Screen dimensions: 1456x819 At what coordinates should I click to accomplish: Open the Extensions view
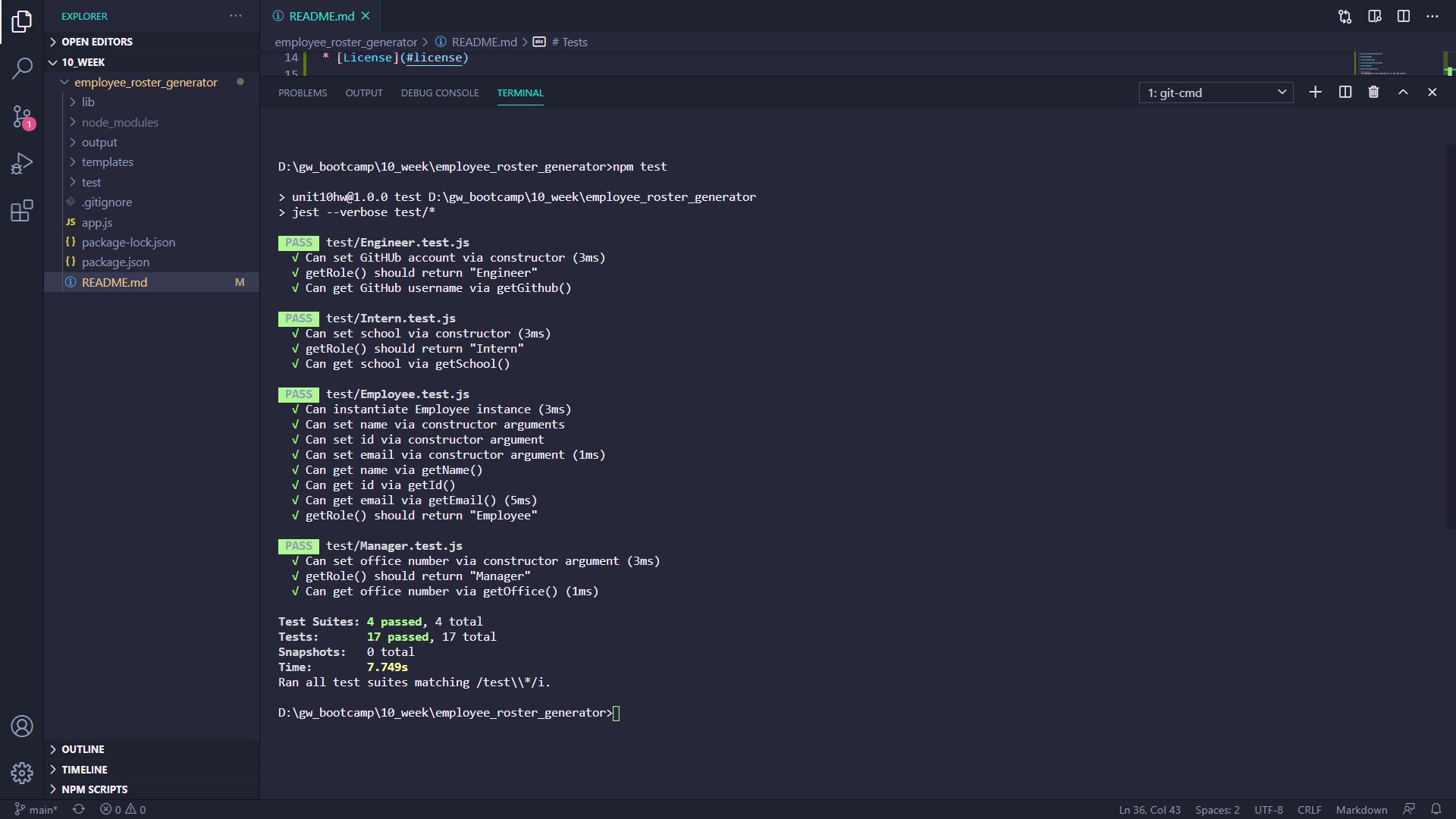pos(22,210)
